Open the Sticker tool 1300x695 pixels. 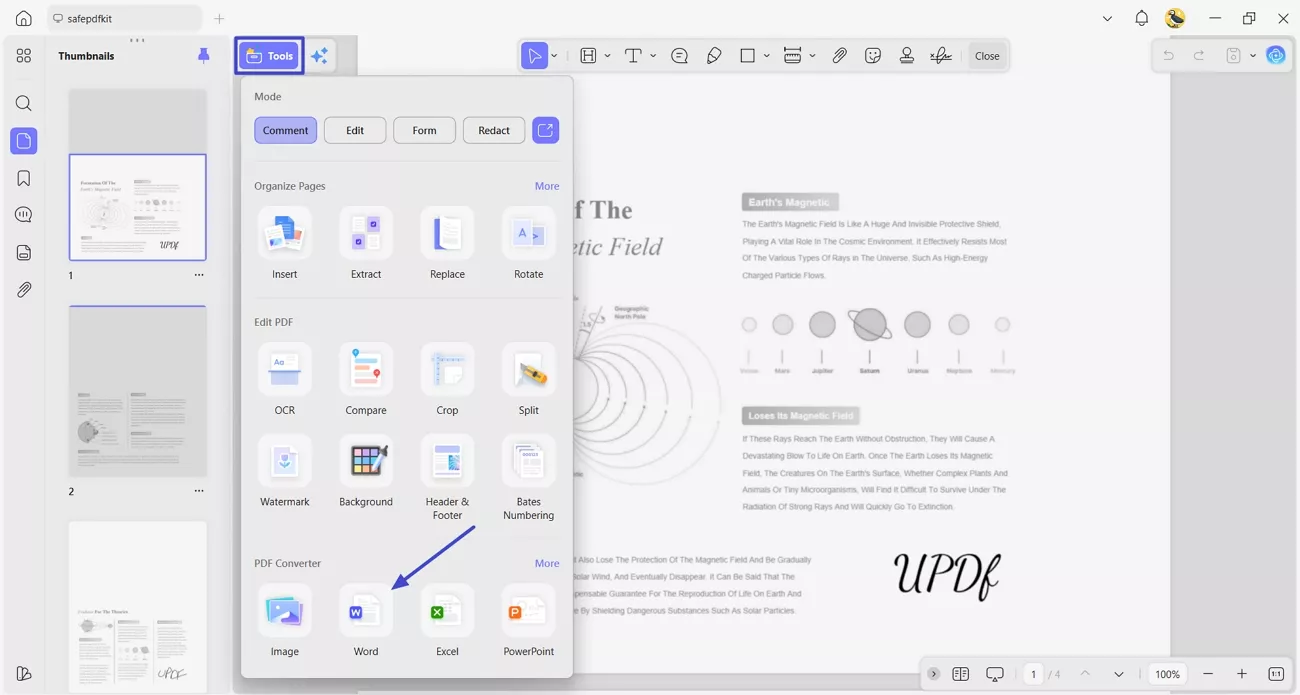(872, 55)
